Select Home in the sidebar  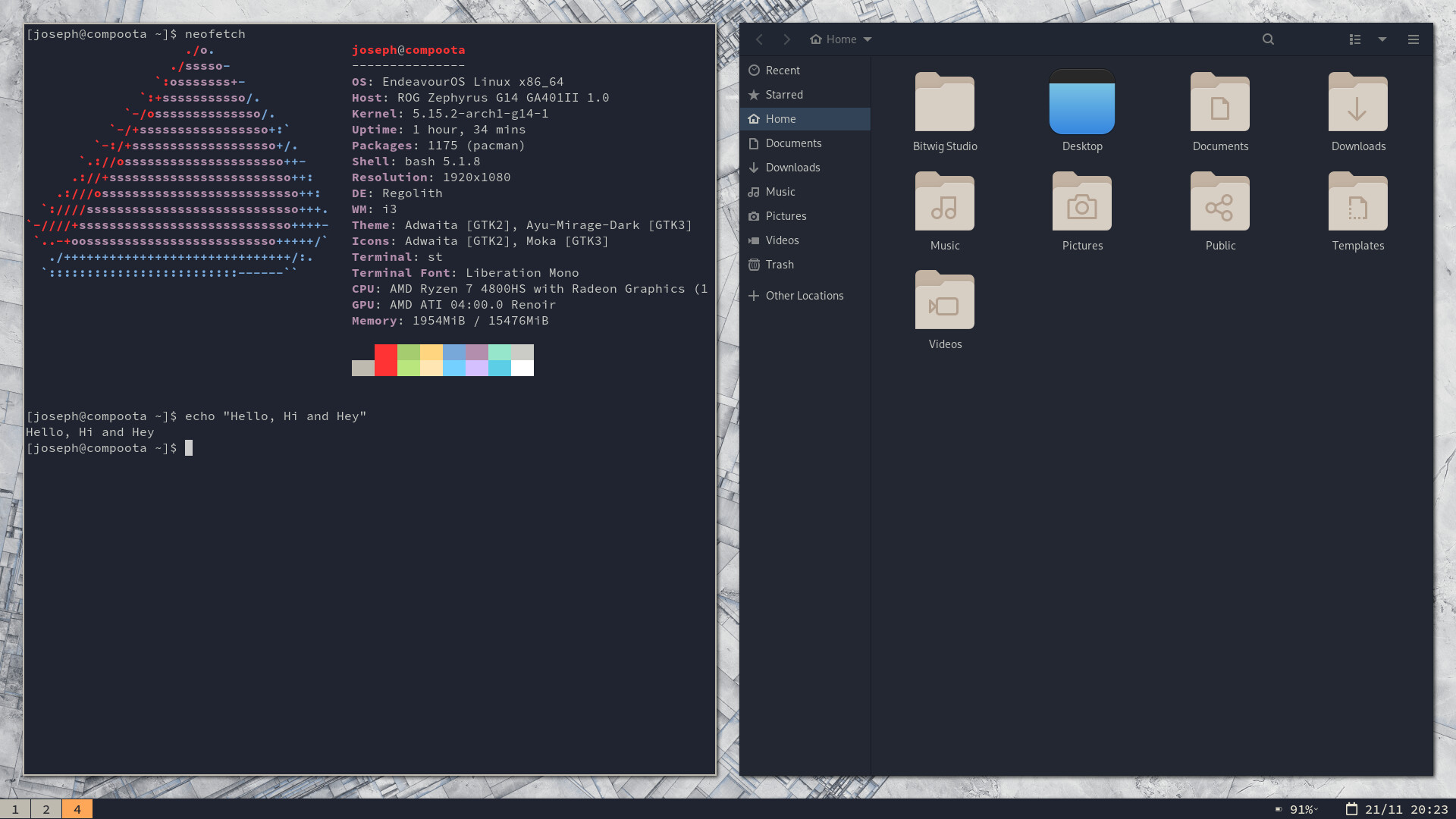[805, 119]
